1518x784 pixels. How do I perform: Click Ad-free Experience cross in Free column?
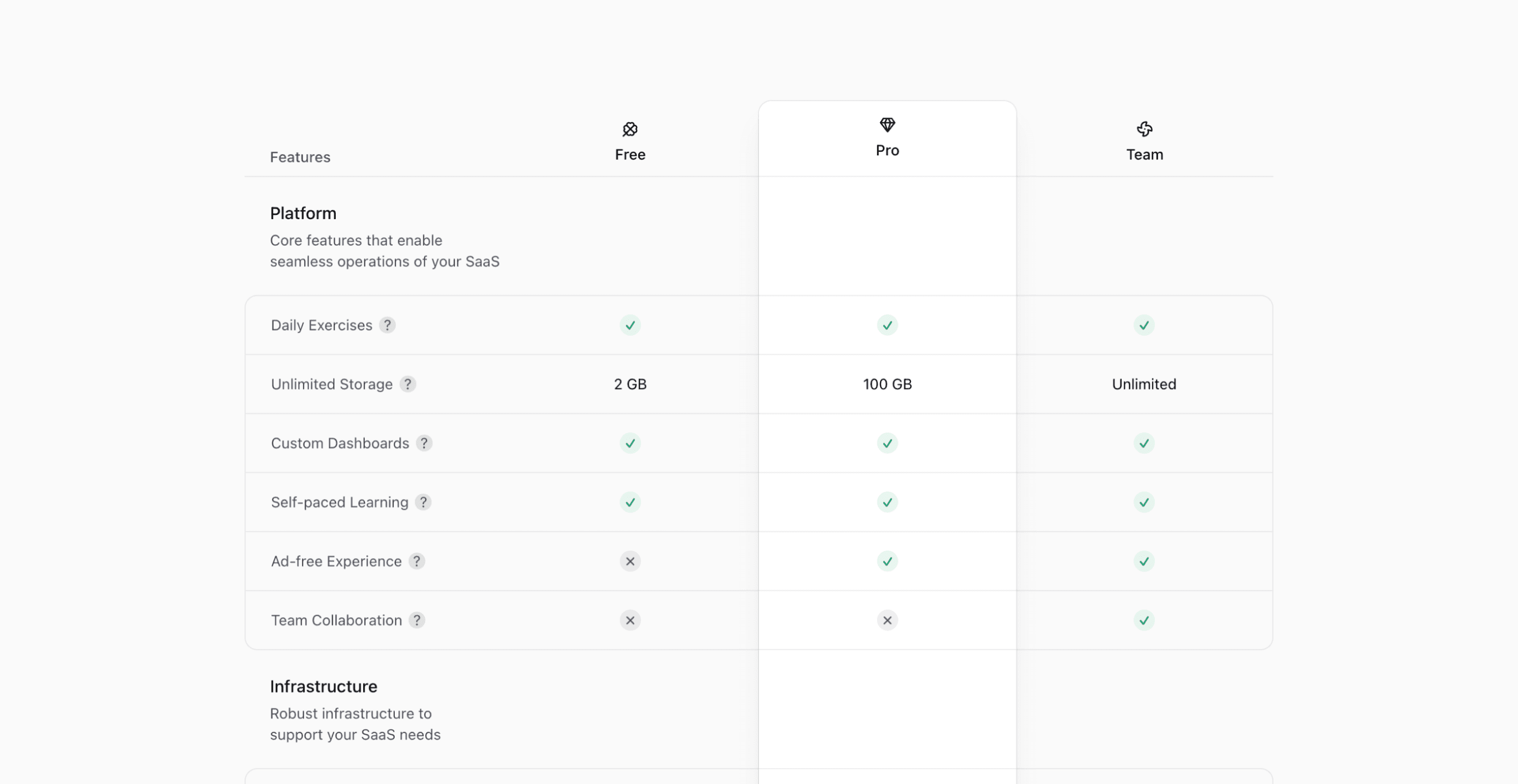[x=630, y=561]
